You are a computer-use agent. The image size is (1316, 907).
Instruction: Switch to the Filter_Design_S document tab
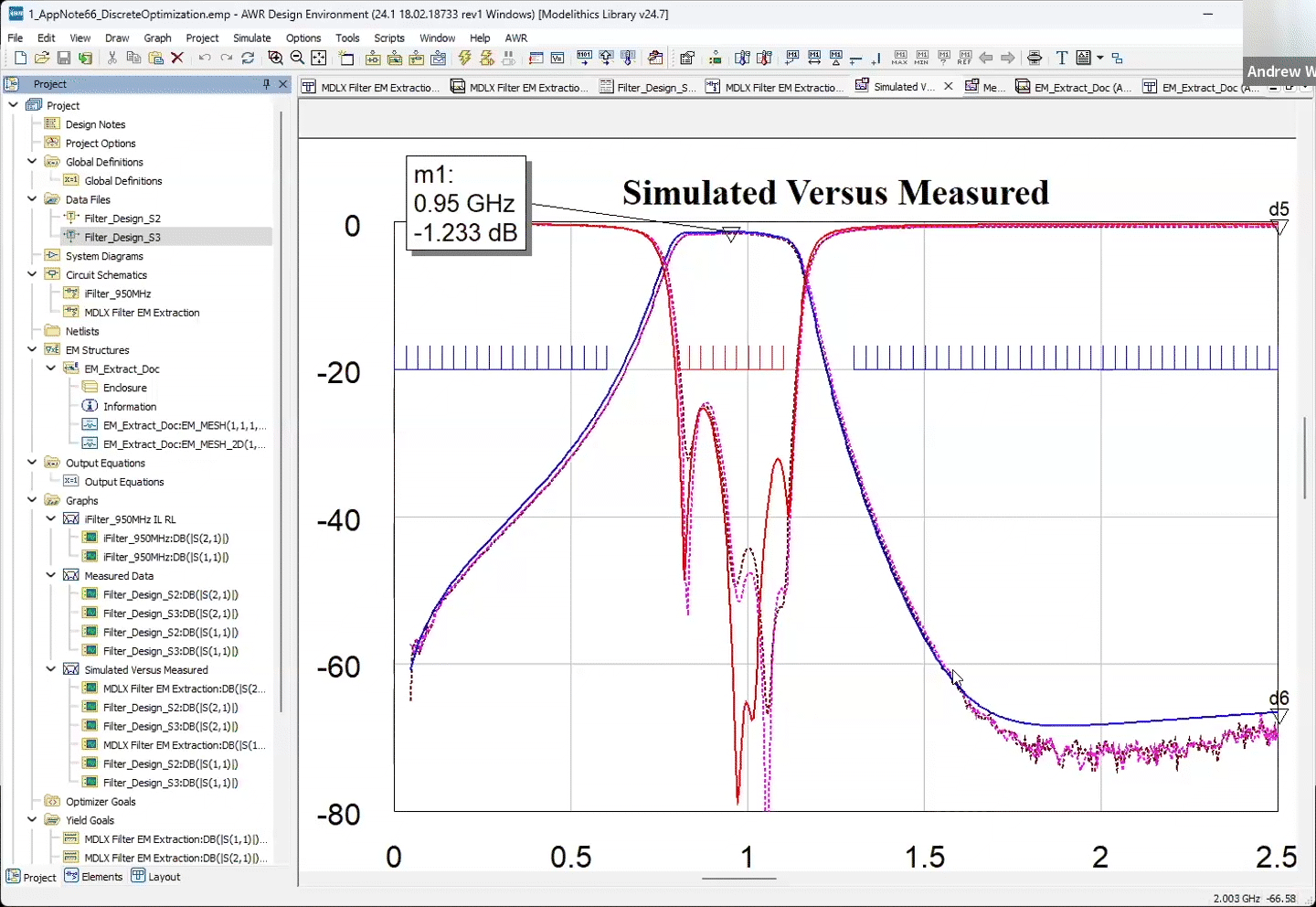click(647, 87)
